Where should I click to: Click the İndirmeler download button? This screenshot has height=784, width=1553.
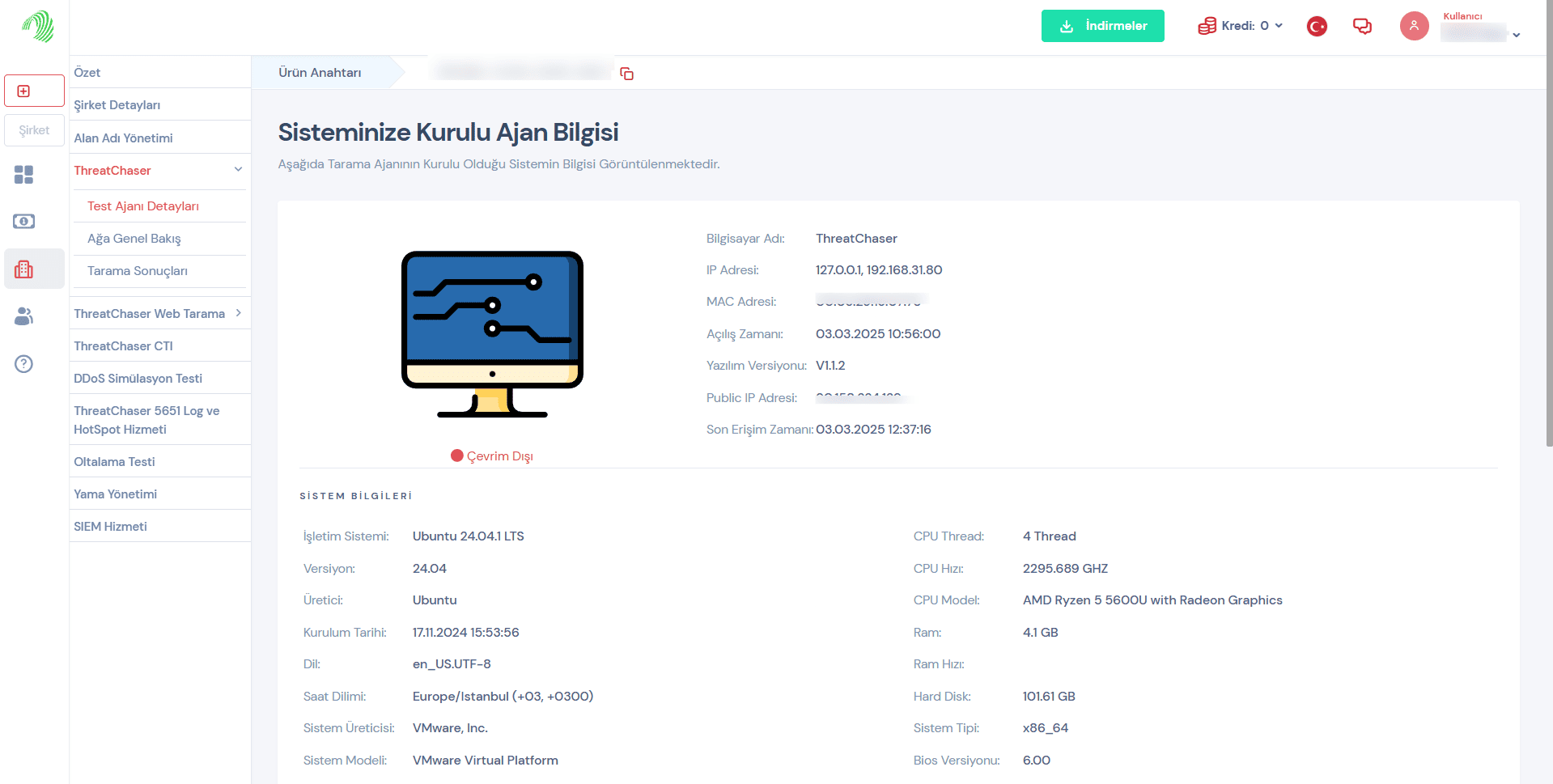[1102, 26]
